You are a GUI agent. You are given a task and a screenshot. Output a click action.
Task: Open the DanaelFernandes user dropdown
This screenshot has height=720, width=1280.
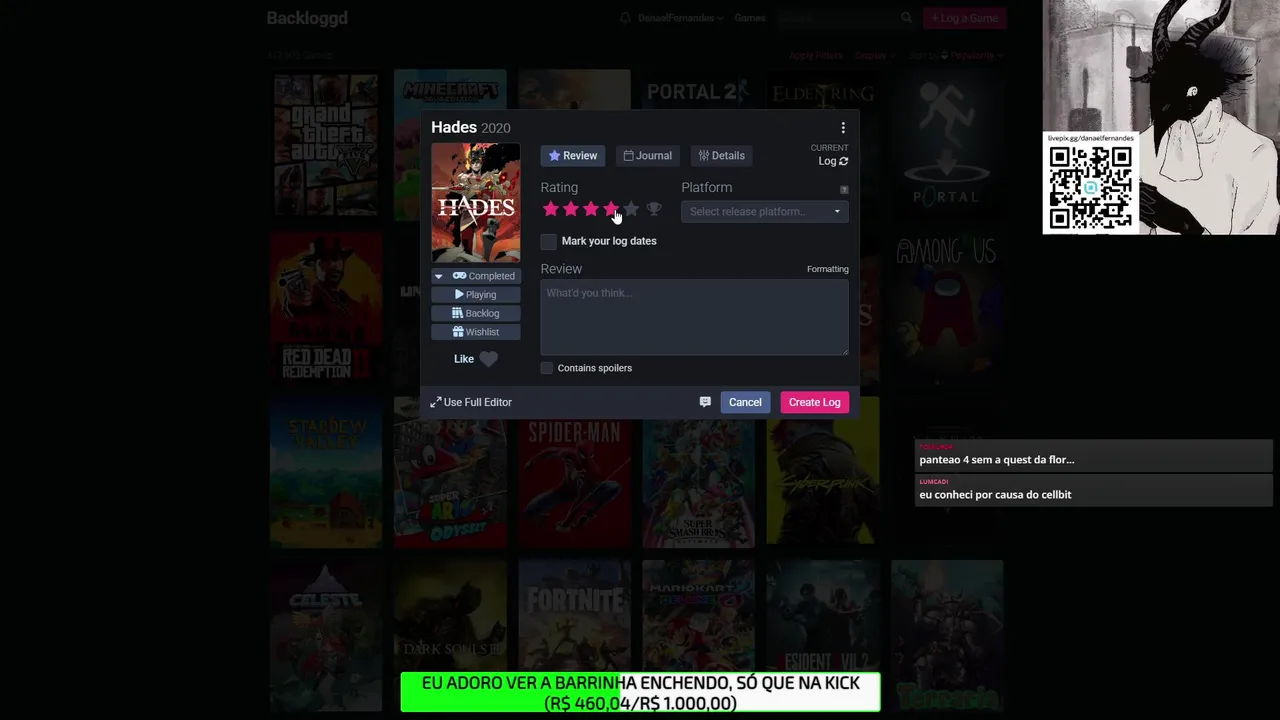680,18
